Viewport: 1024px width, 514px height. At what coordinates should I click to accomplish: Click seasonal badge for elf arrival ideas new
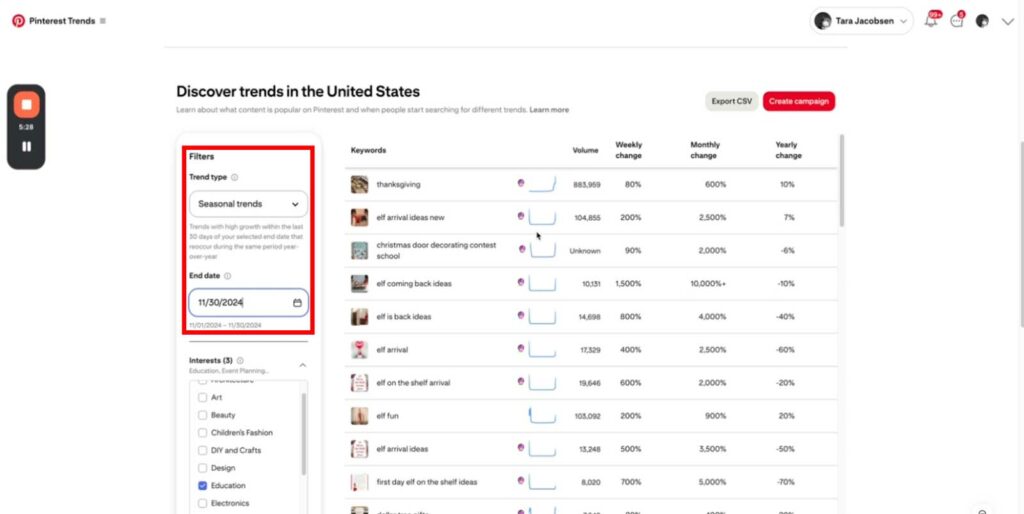pyautogui.click(x=520, y=216)
